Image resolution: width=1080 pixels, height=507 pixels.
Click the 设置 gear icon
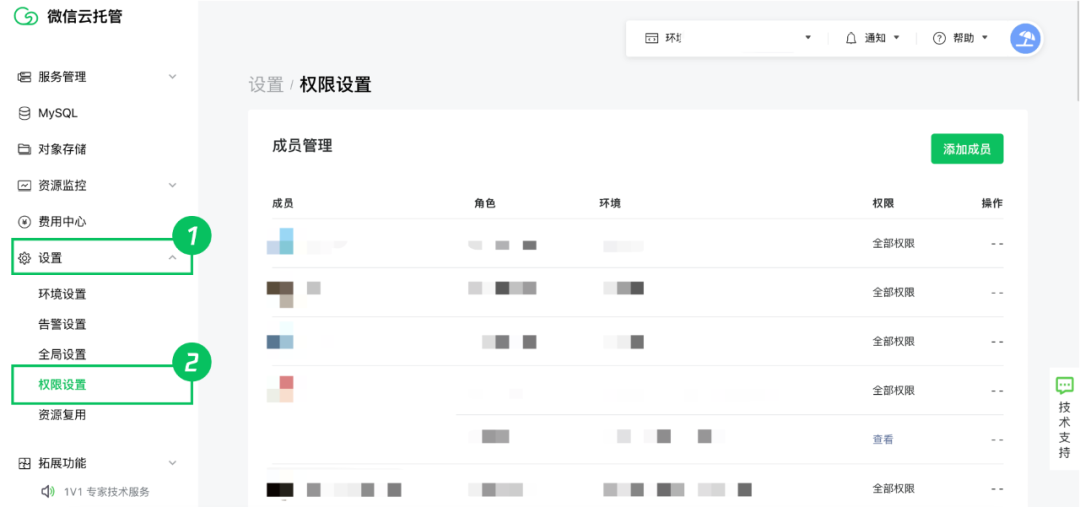24,258
